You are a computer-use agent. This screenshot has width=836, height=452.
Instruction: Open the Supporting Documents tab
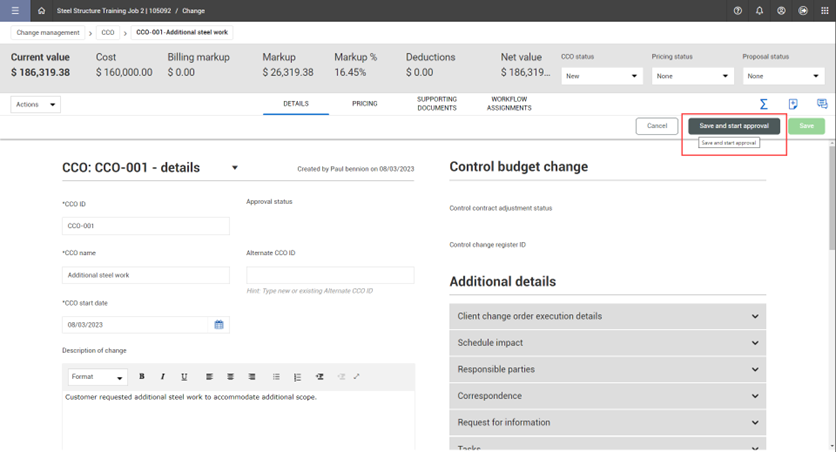click(x=437, y=104)
